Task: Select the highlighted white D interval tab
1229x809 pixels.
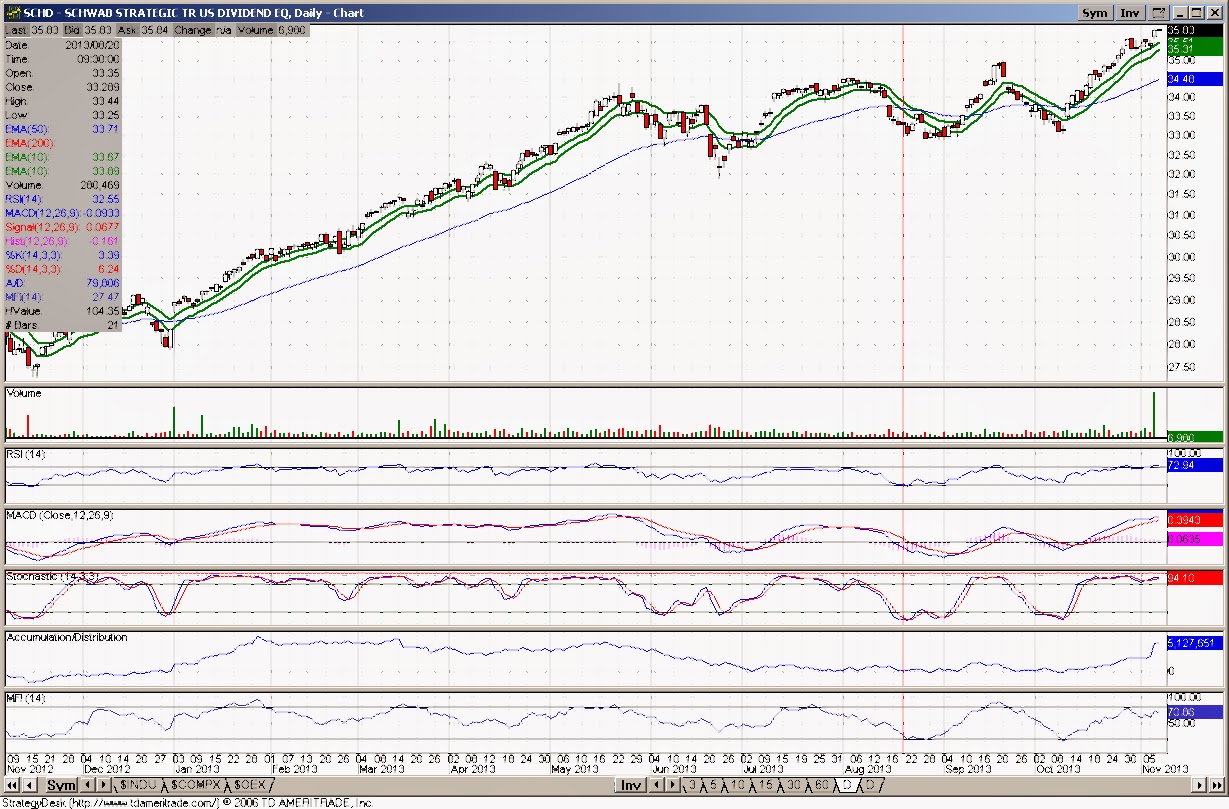Action: coord(849,786)
